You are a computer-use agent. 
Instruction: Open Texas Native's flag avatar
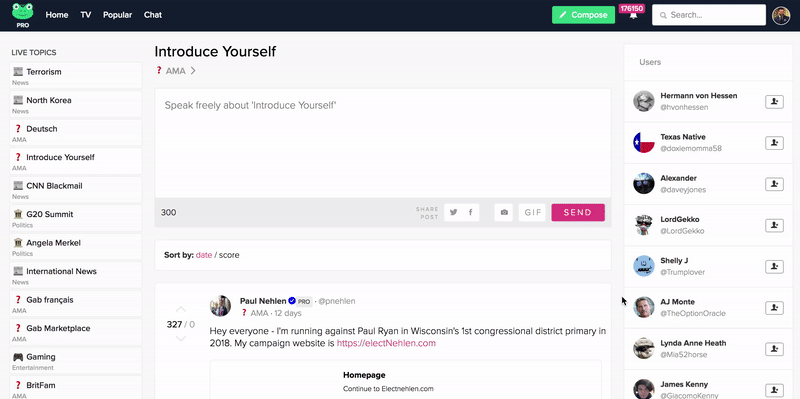point(643,142)
